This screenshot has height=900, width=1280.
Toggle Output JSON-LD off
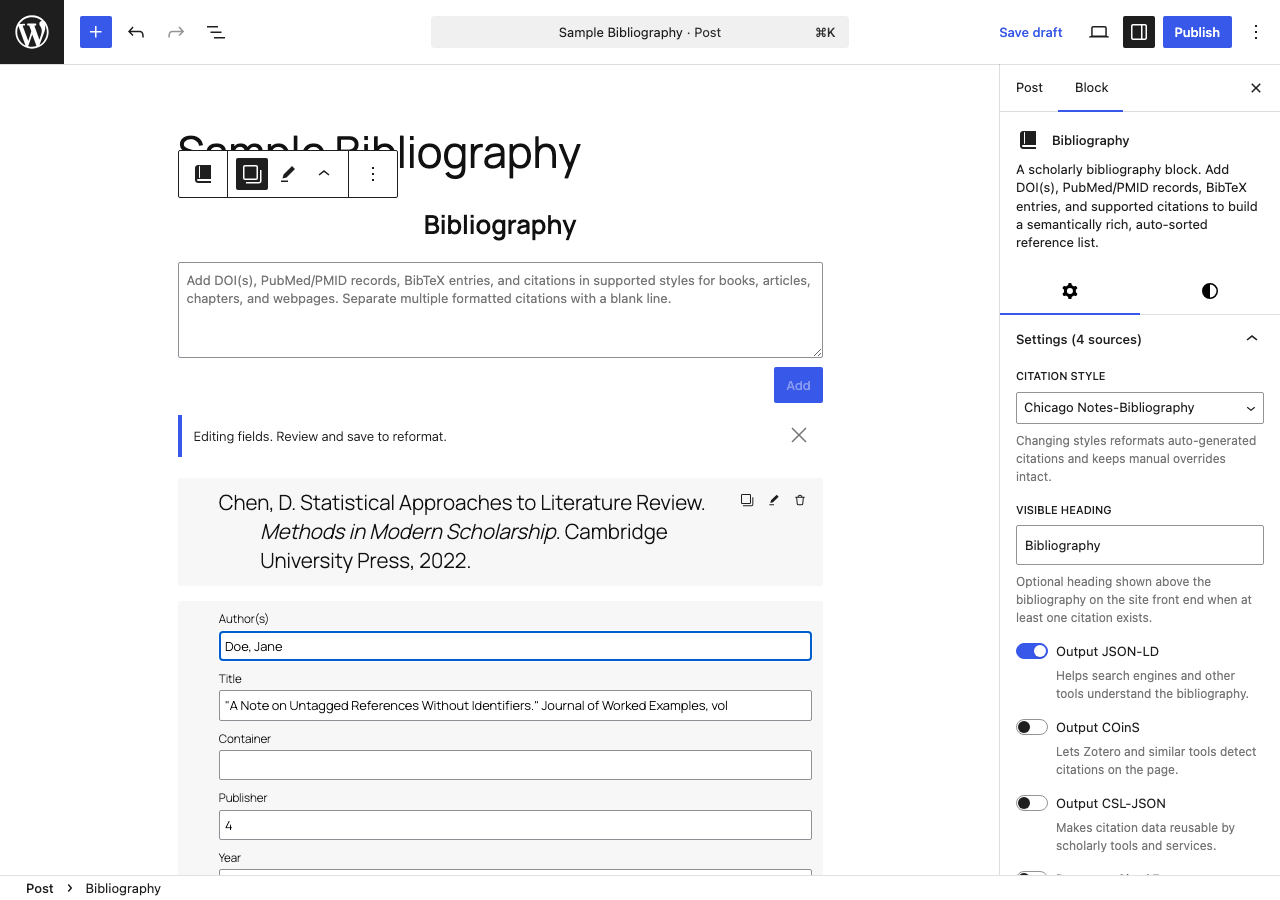1032,651
